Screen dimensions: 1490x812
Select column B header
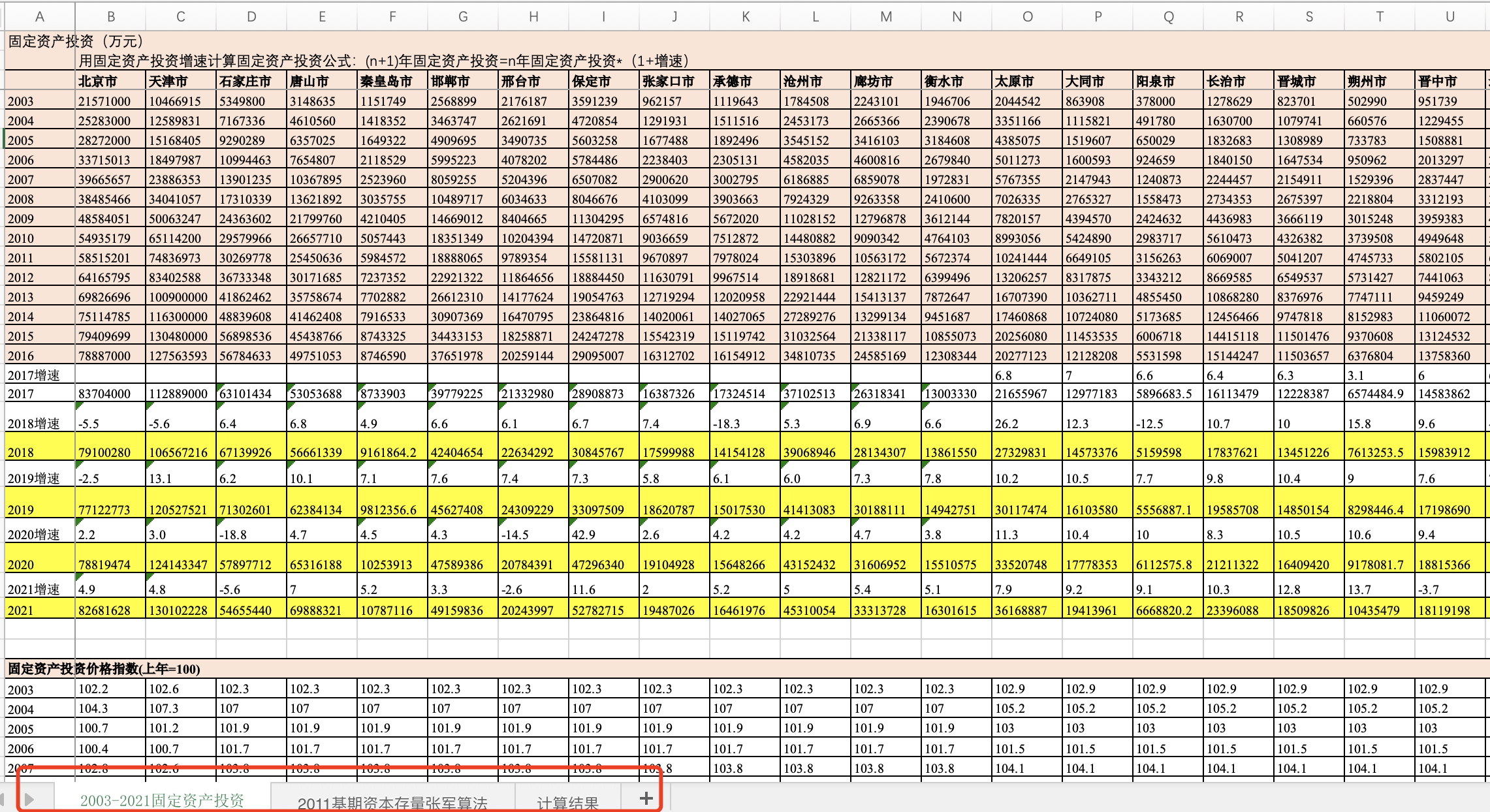pyautogui.click(x=111, y=17)
